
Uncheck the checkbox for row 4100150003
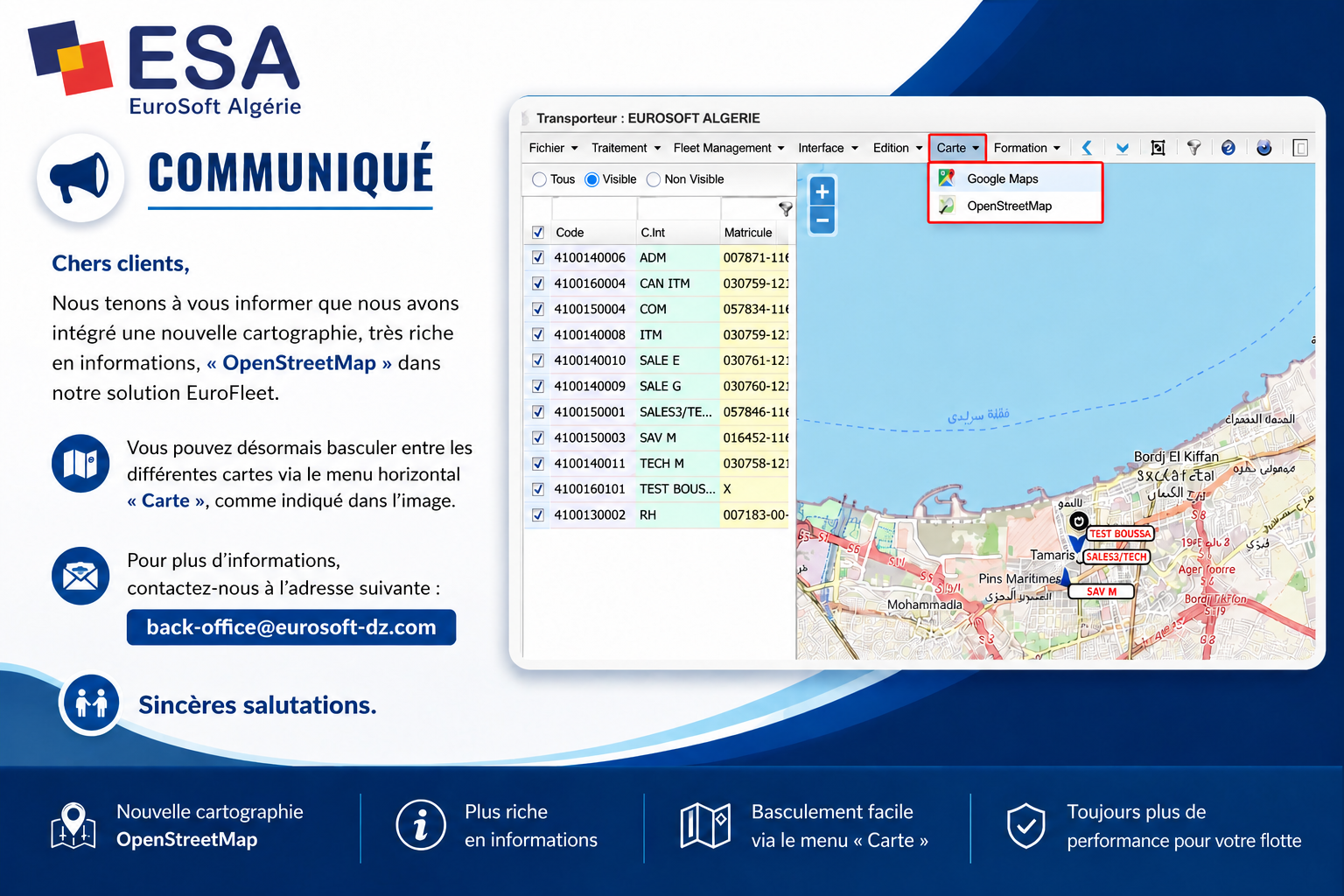point(538,437)
